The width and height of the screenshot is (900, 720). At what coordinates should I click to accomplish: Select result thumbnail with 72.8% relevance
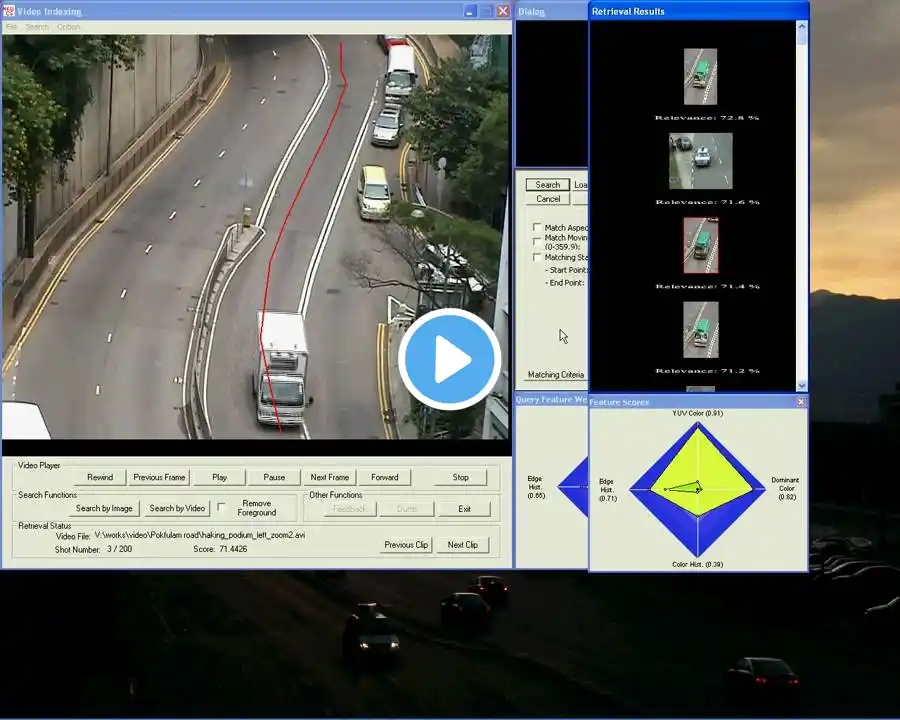coord(700,76)
